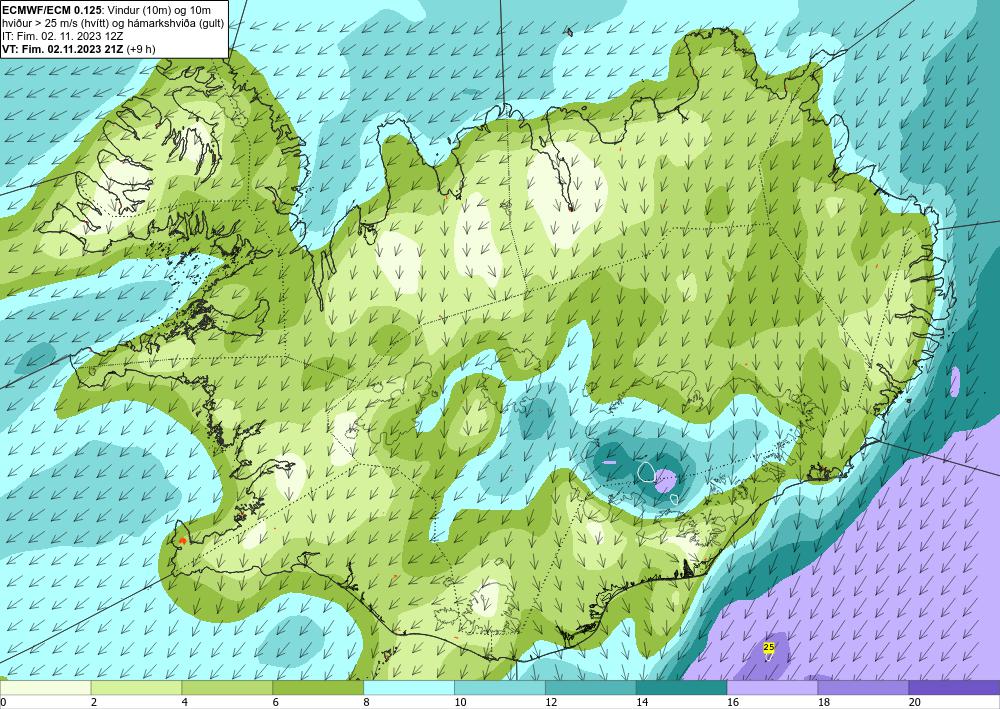1000x709 pixels.
Task: Click the light green 2–4 m/s legend swatch
Action: (136, 688)
